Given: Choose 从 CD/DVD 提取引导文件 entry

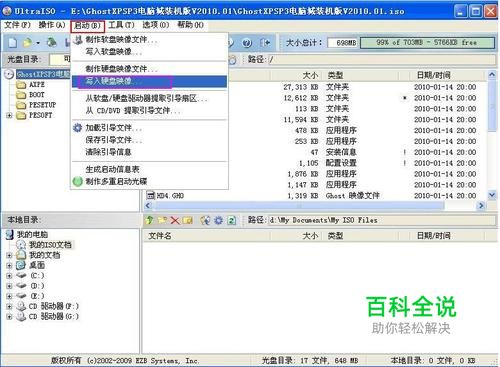Looking at the screenshot, I should click(x=150, y=110).
